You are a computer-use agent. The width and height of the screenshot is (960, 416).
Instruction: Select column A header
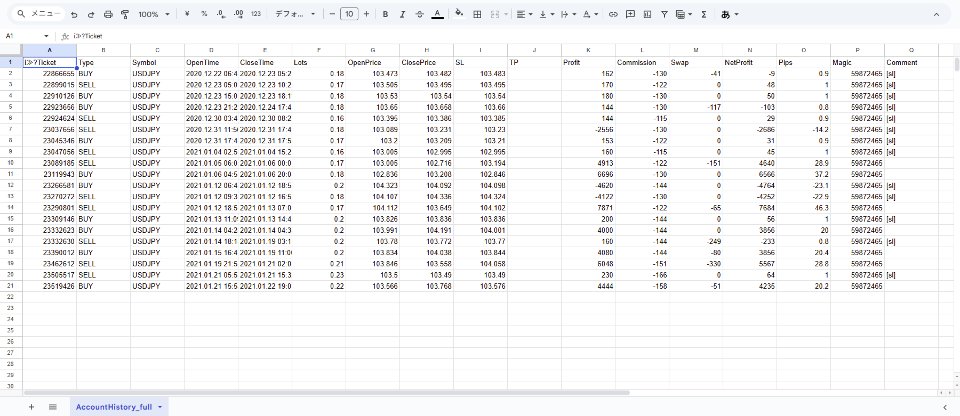50,50
